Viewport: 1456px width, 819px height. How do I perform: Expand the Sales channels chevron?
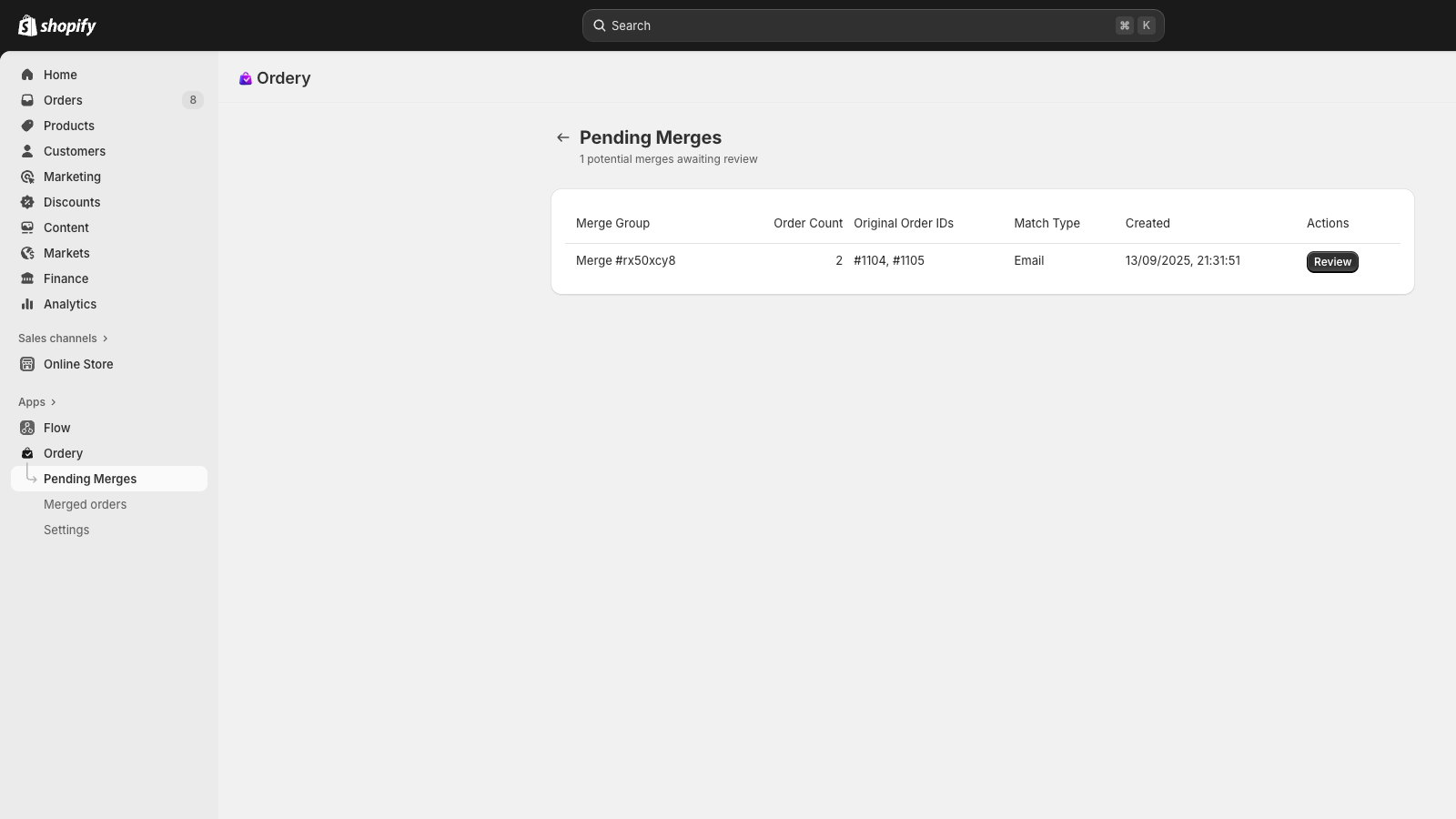point(106,339)
